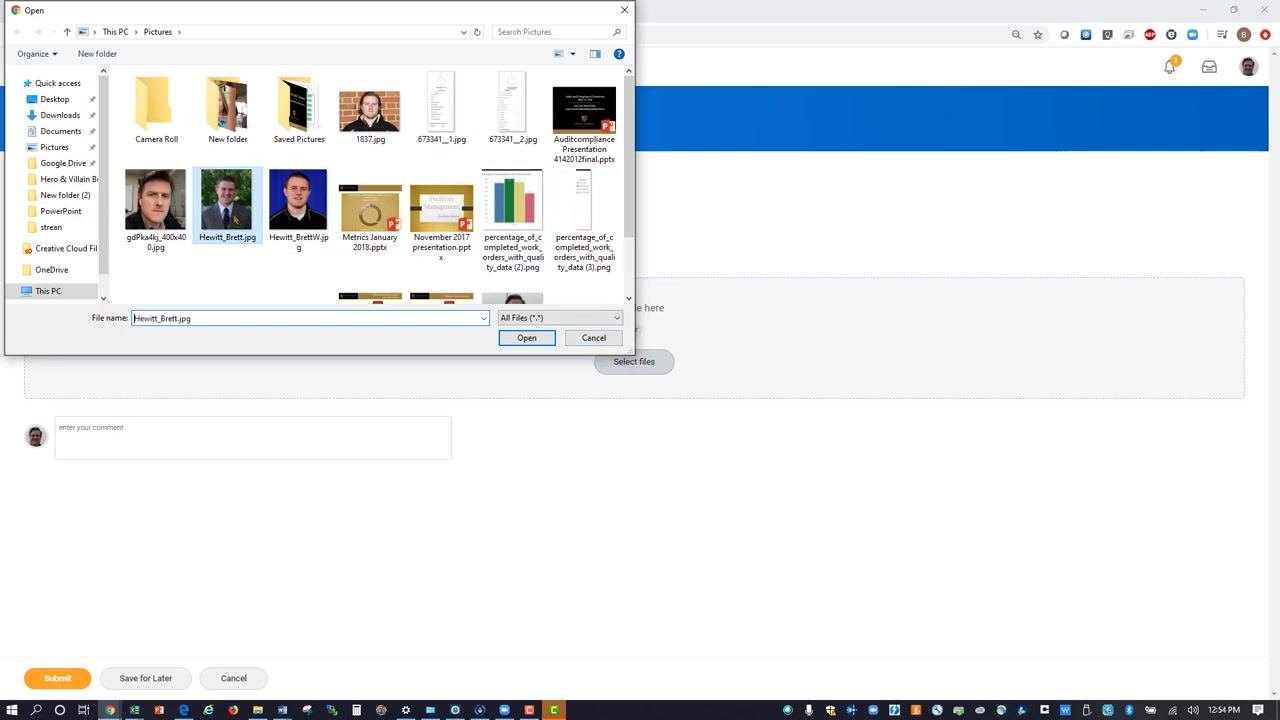
Task: Click the Select files button
Action: (x=634, y=362)
